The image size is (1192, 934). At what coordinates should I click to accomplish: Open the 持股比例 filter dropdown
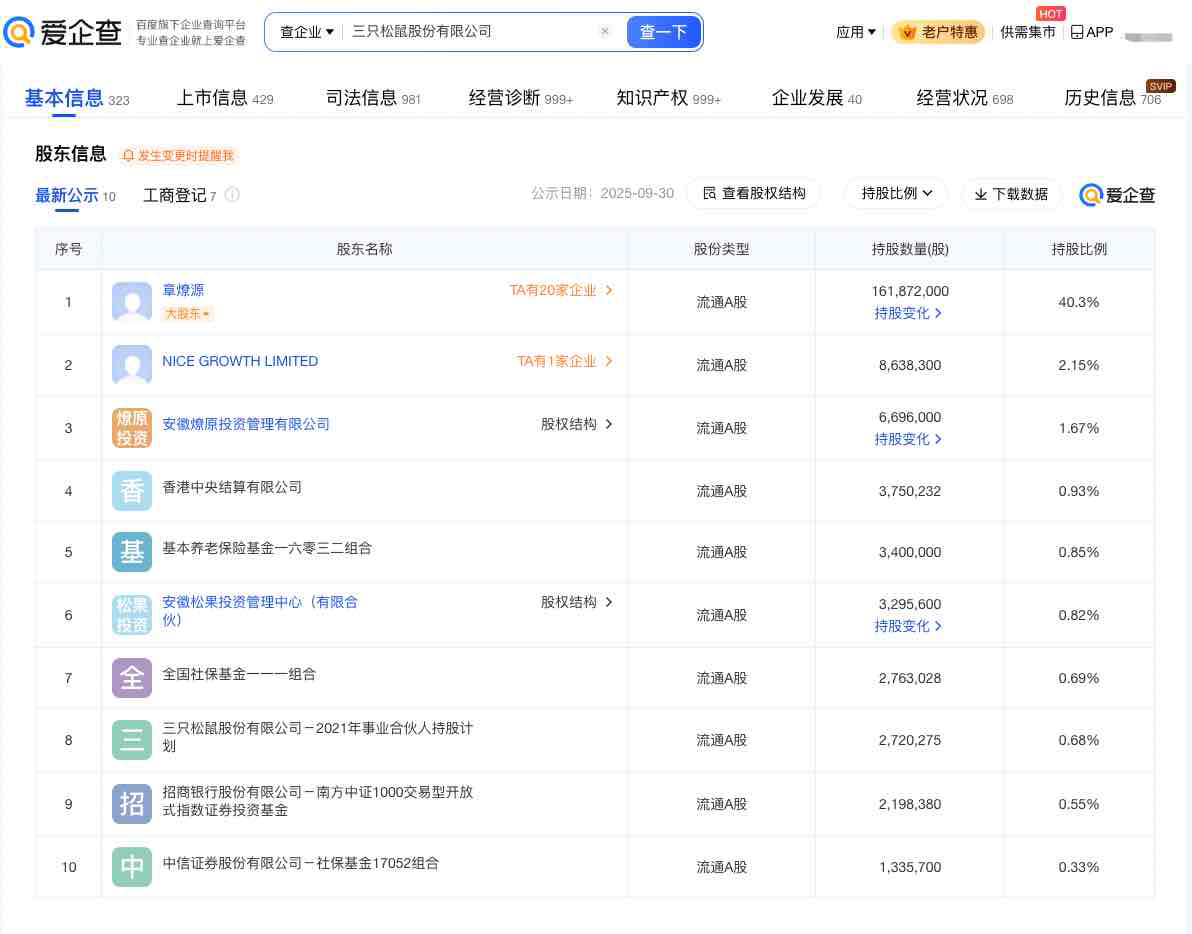(x=896, y=193)
